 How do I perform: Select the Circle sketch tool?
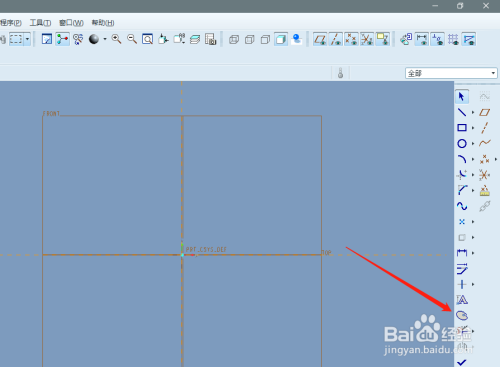pyautogui.click(x=462, y=144)
